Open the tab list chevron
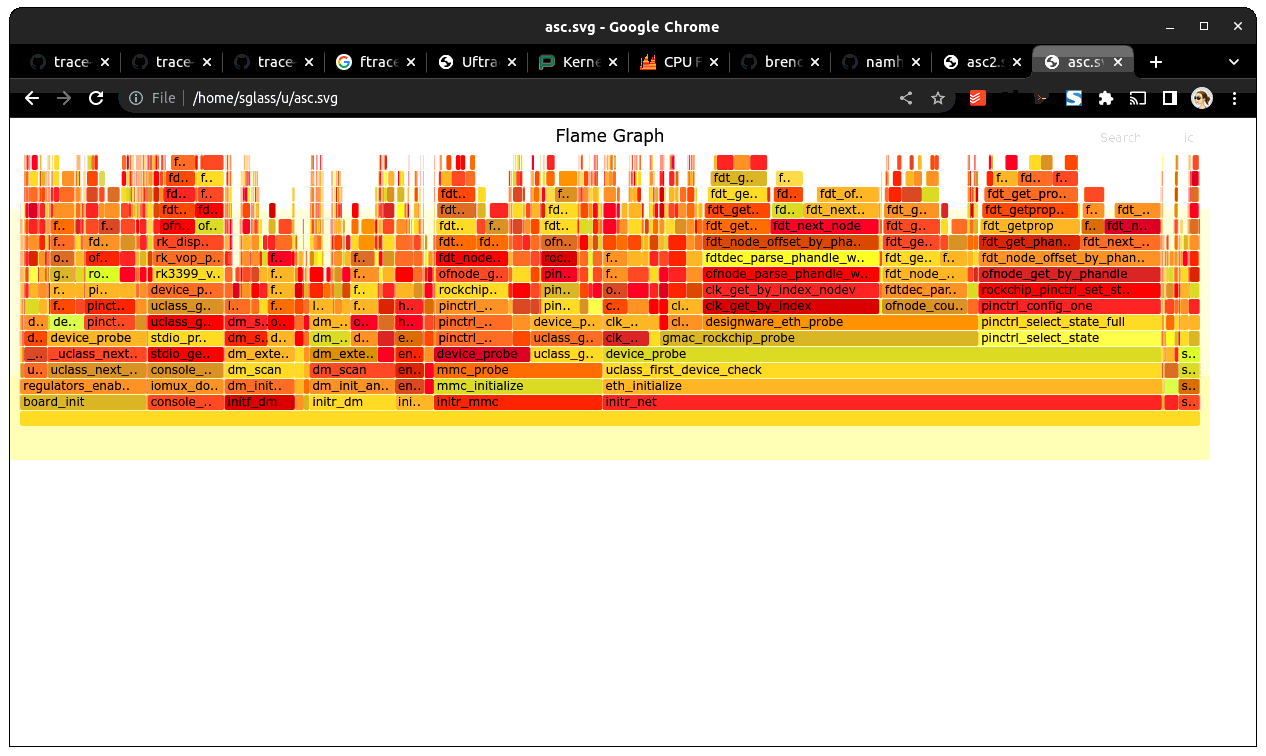The image size is (1266, 756). click(x=1235, y=61)
